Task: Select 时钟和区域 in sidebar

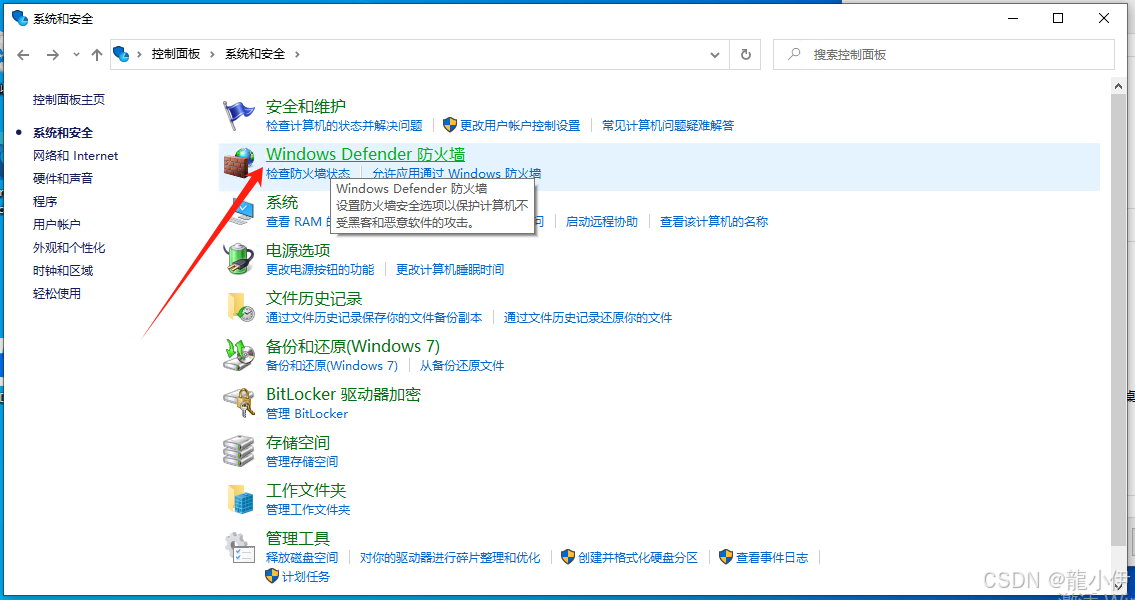Action: (x=63, y=271)
